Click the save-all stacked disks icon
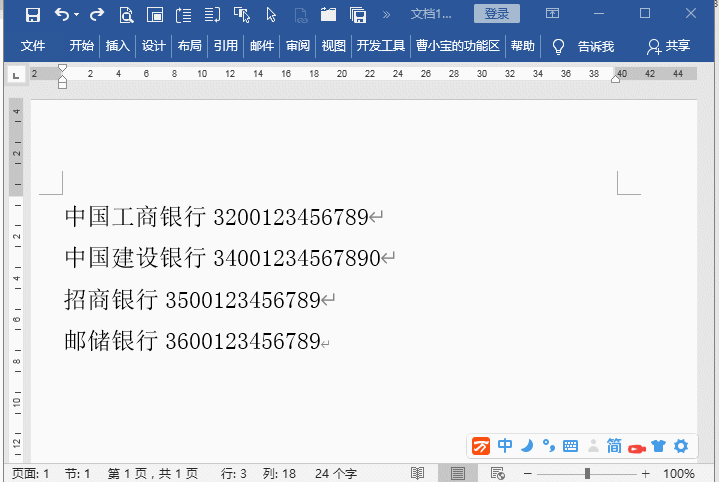Image resolution: width=719 pixels, height=482 pixels. pyautogui.click(x=358, y=15)
